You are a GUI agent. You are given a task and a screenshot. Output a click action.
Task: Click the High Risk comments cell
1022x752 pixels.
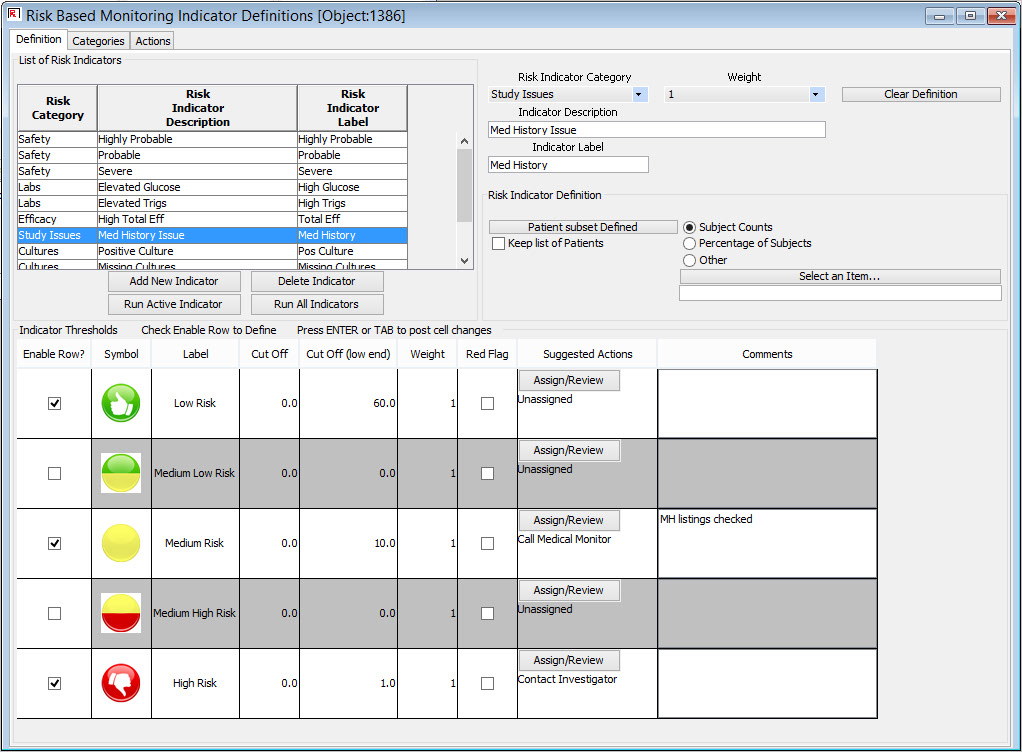[767, 684]
